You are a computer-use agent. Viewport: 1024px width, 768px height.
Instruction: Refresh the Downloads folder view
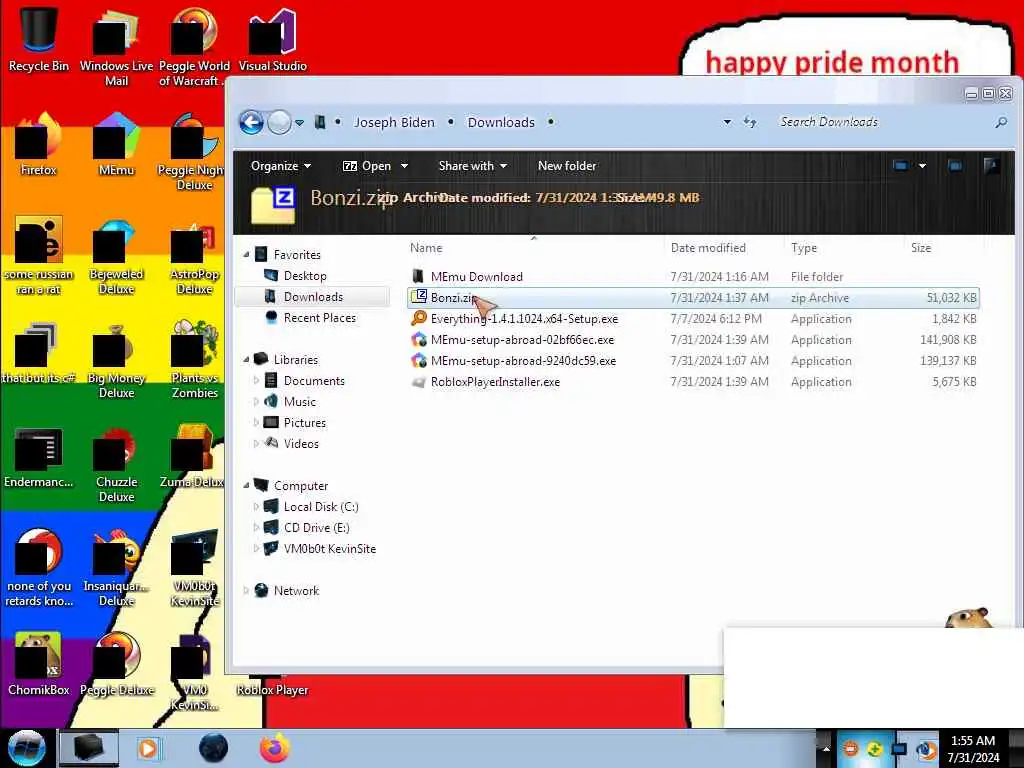coord(750,122)
